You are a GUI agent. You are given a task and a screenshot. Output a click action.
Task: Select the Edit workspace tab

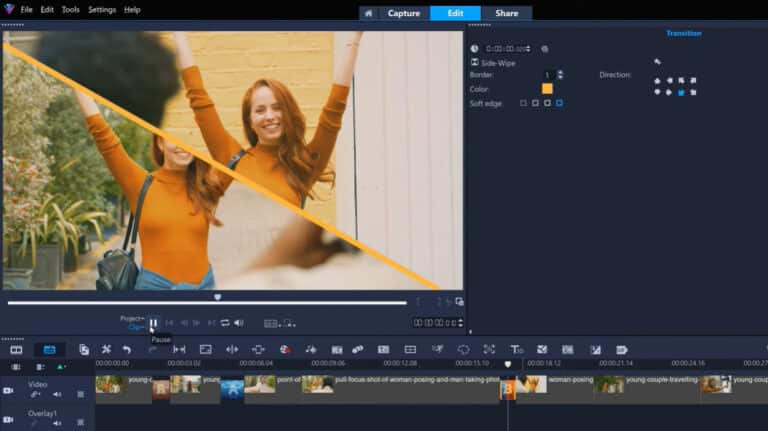click(455, 13)
